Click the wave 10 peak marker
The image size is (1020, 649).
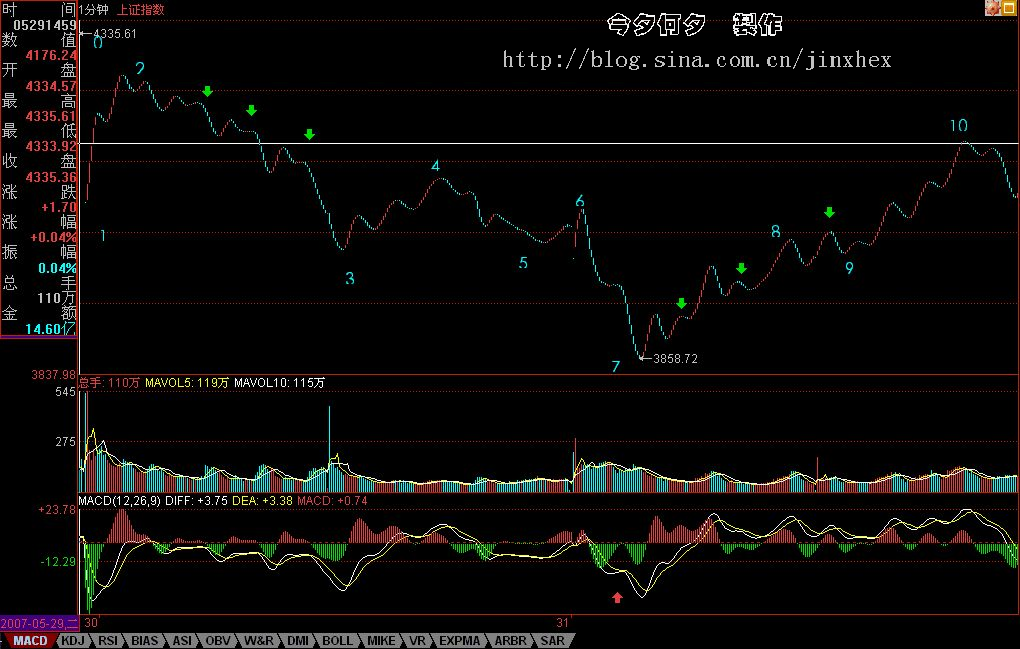point(958,126)
